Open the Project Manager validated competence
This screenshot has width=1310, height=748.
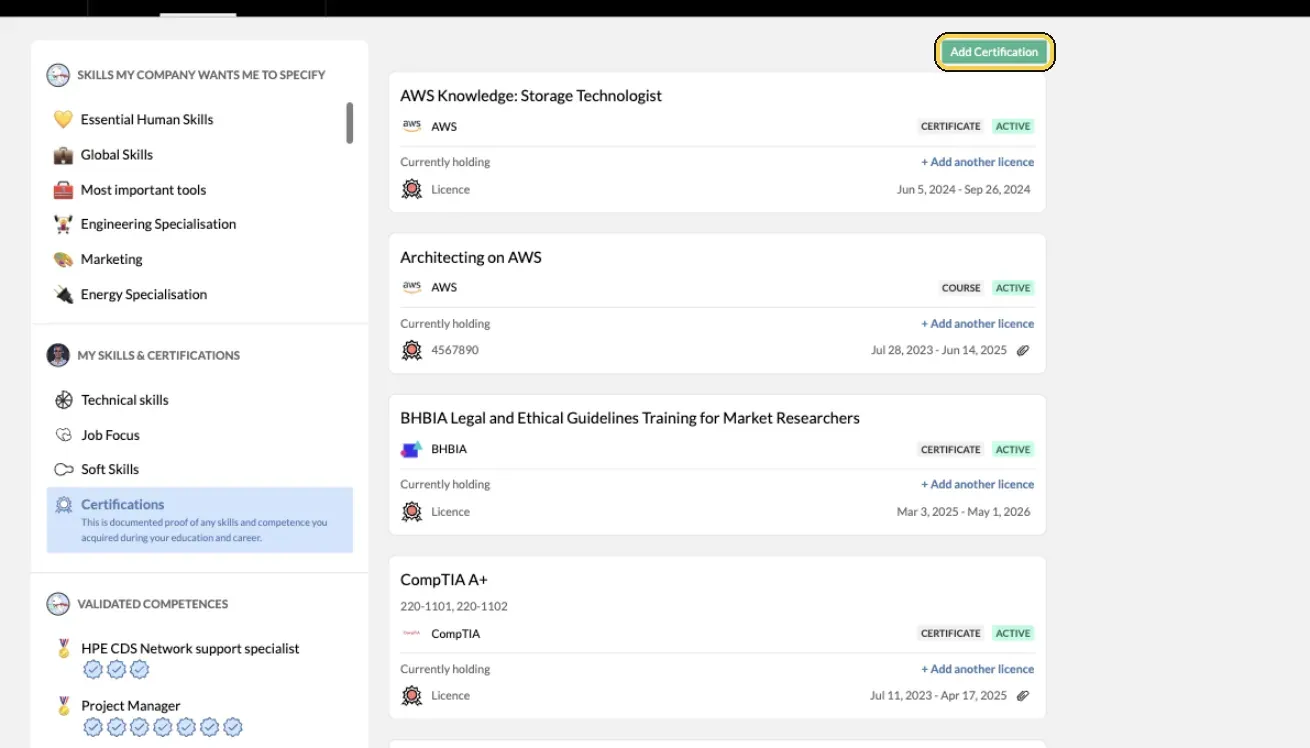point(131,706)
